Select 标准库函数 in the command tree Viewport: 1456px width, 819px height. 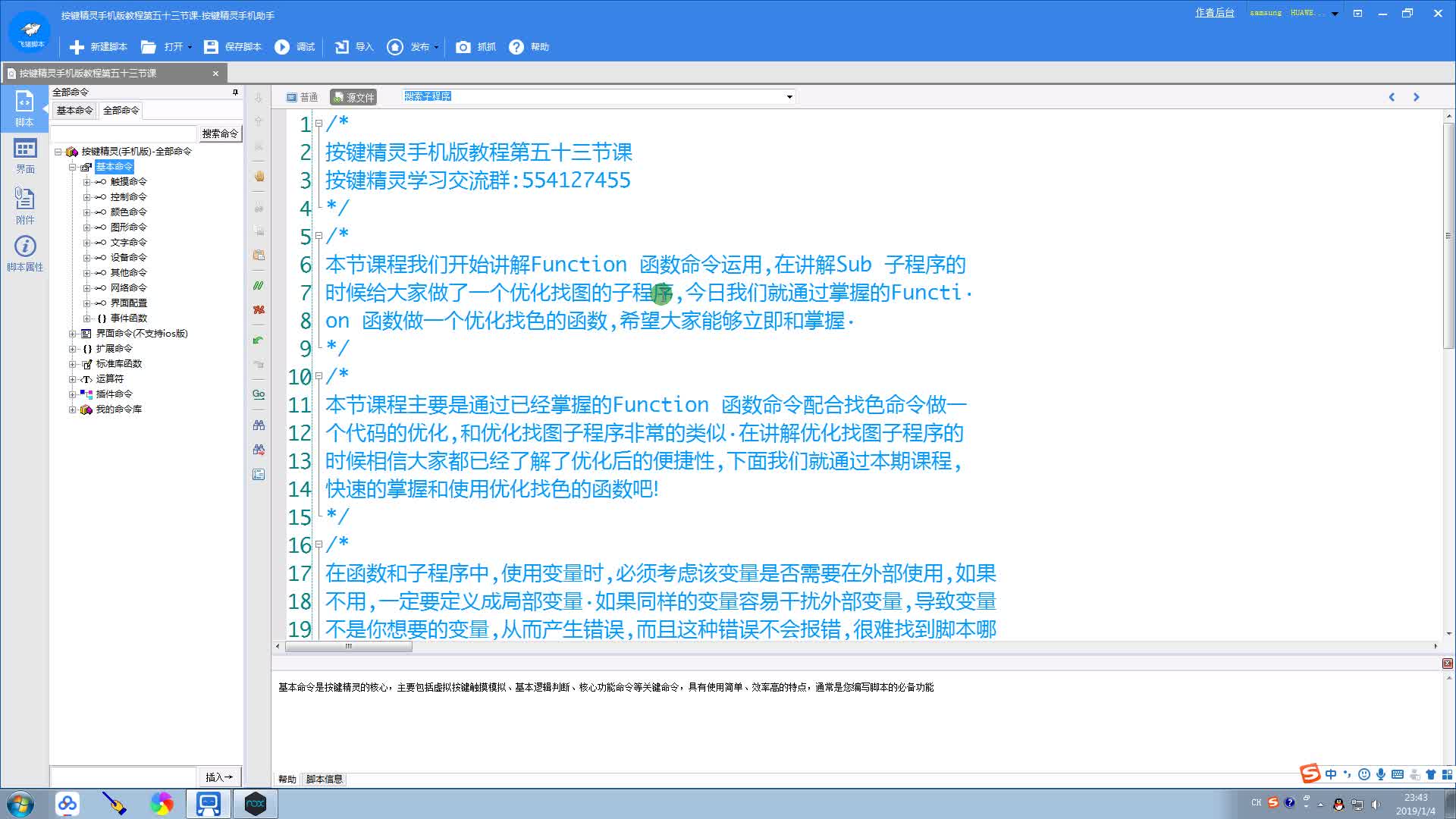click(x=118, y=364)
